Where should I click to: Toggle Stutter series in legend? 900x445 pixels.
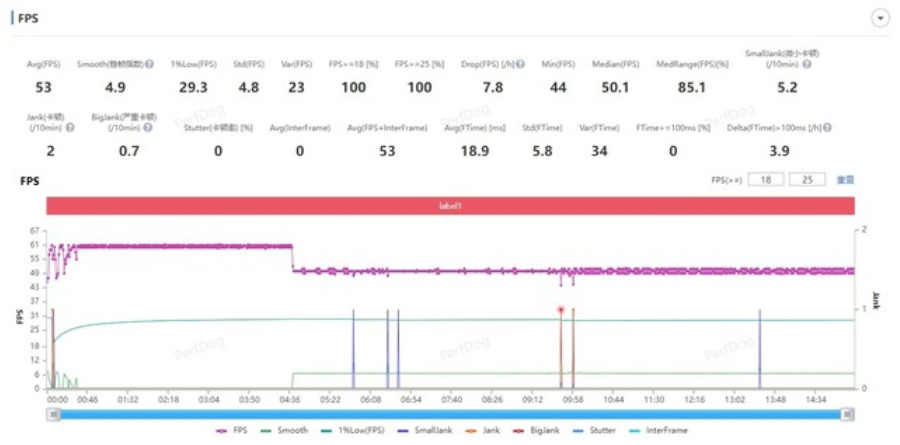click(x=596, y=431)
